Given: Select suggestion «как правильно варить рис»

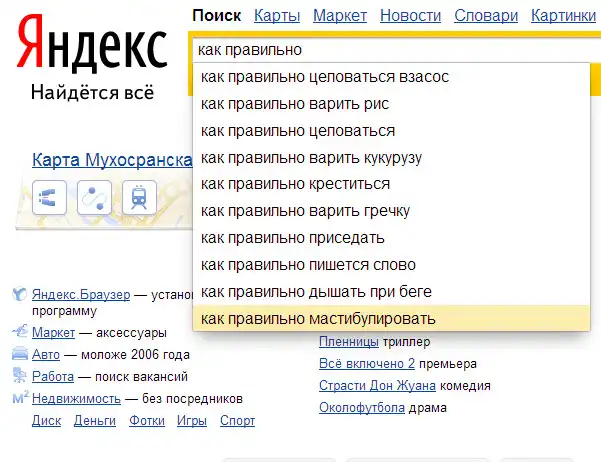Looking at the screenshot, I should 294,104.
